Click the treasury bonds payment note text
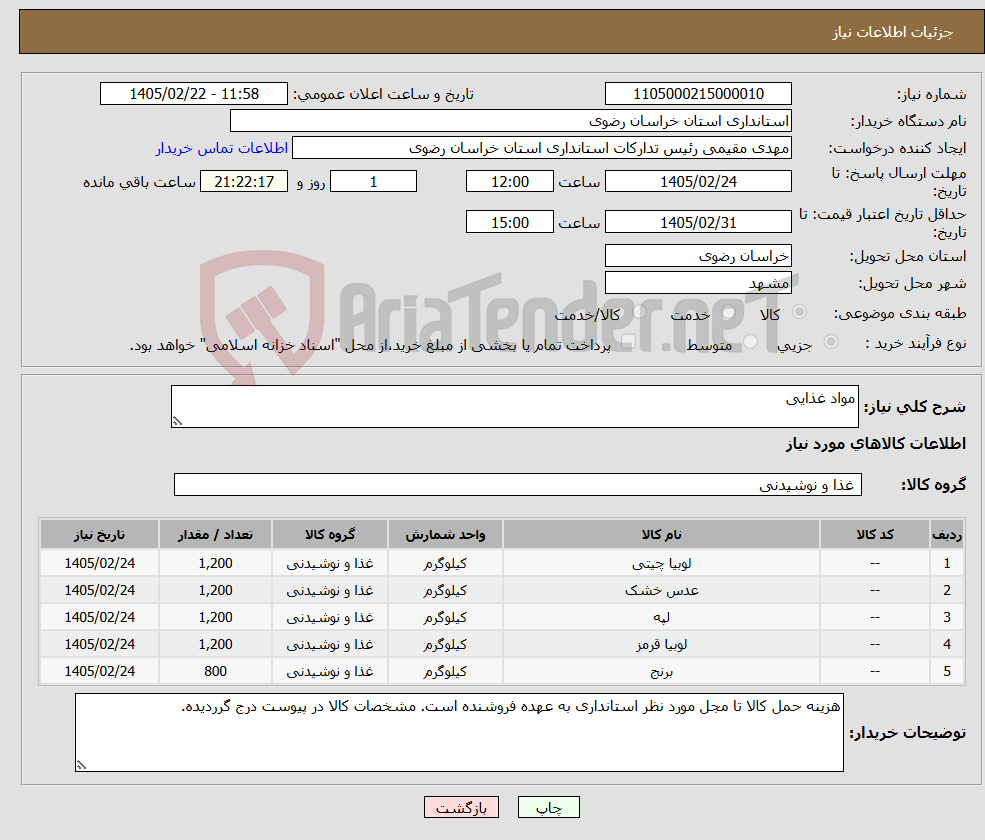Viewport: 985px width, 840px height. point(370,346)
